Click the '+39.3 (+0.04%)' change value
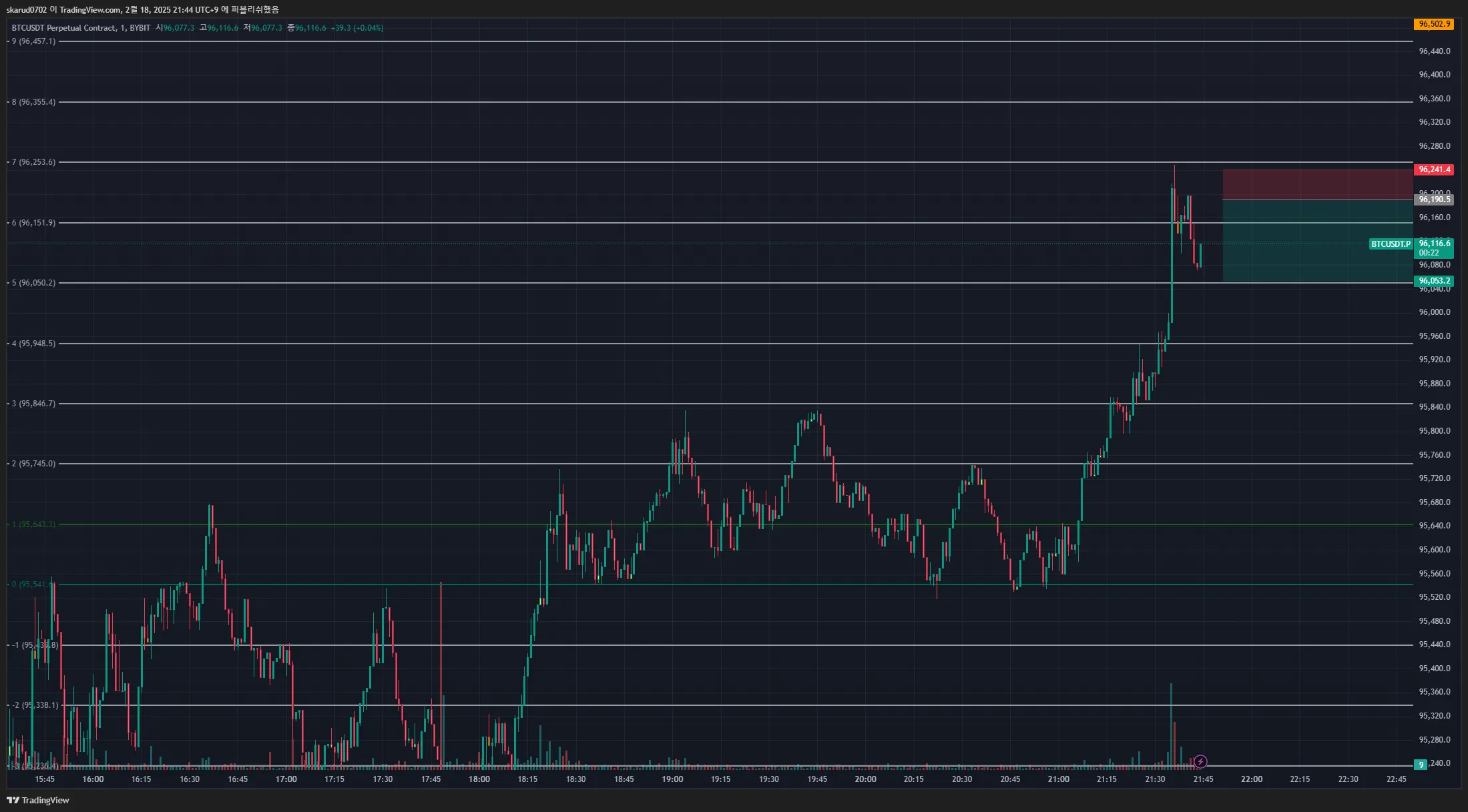 pos(357,28)
